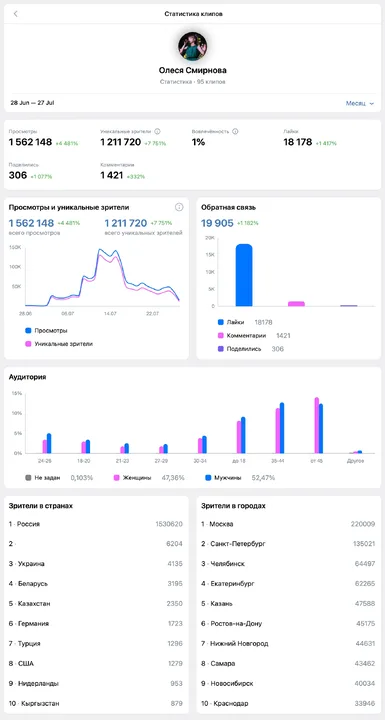Click the Казахстан country row
The image size is (385, 720).
(x=96, y=603)
